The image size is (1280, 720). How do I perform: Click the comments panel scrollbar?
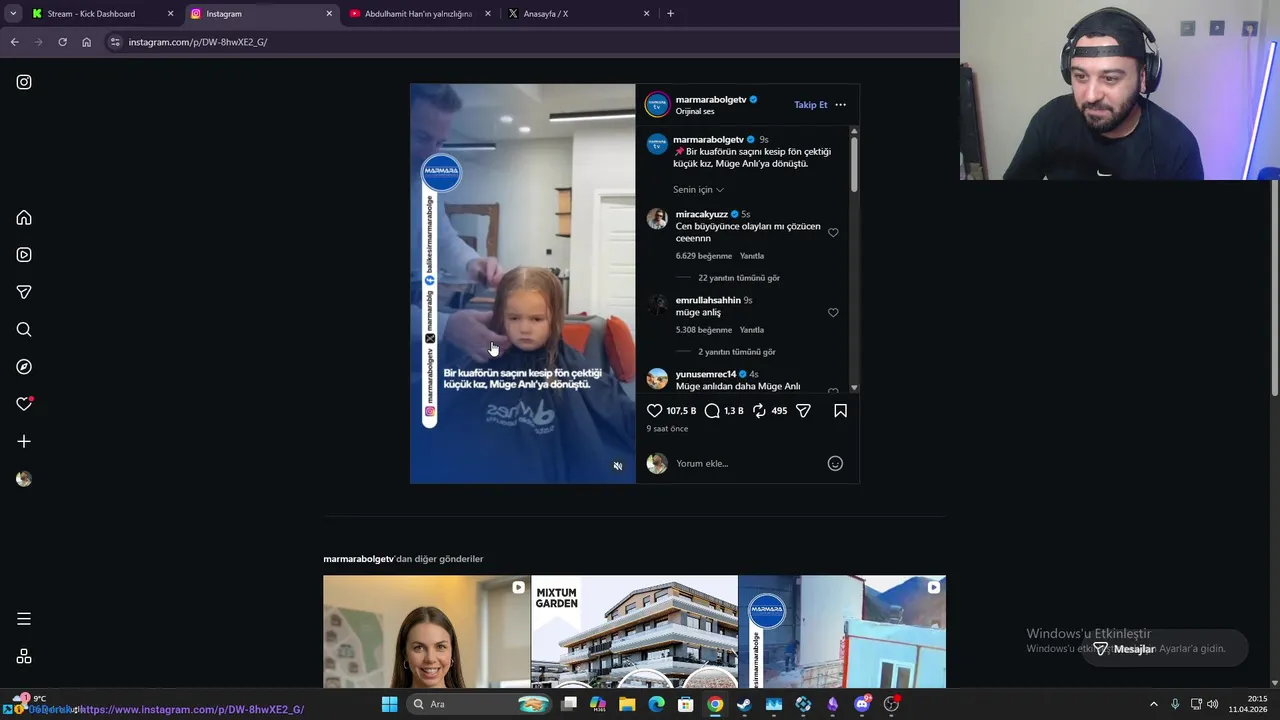pyautogui.click(x=854, y=165)
